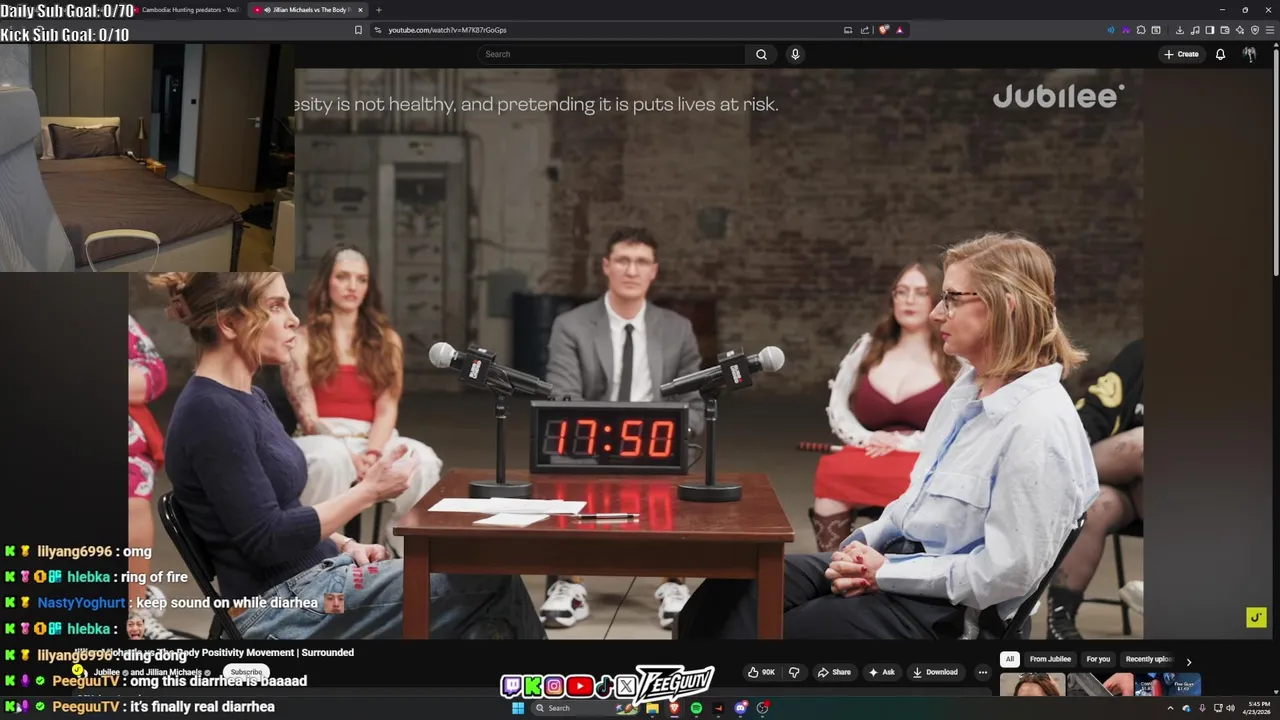The height and width of the screenshot is (720, 1280).
Task: Open the Leo AI sparkle icon in toolbar
Action: [x=1240, y=30]
